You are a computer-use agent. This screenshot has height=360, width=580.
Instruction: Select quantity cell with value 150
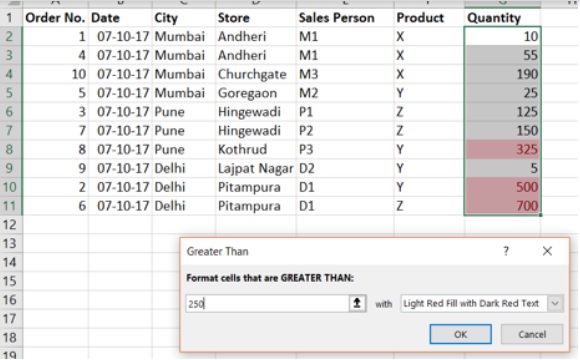(502, 131)
